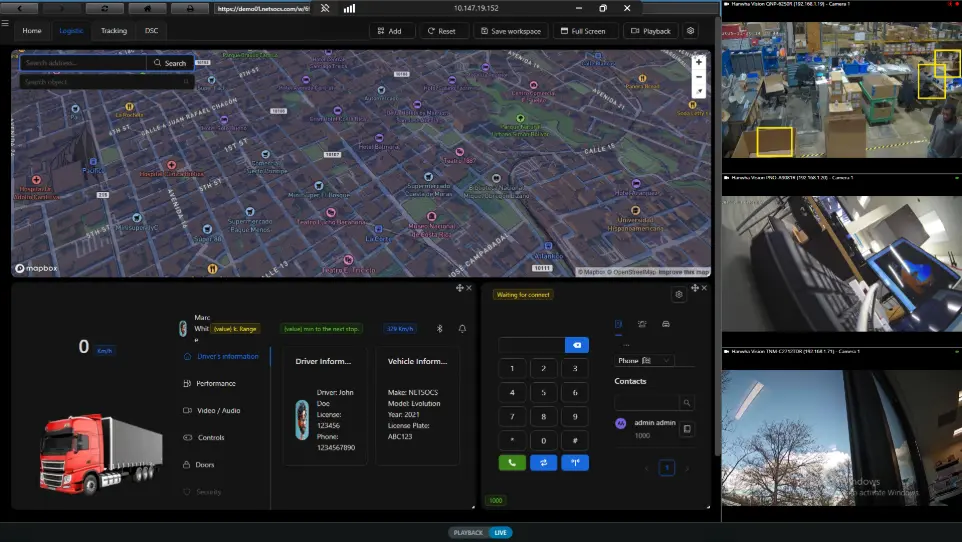
Task: Open the notification bell in vehicle panel
Action: [462, 329]
